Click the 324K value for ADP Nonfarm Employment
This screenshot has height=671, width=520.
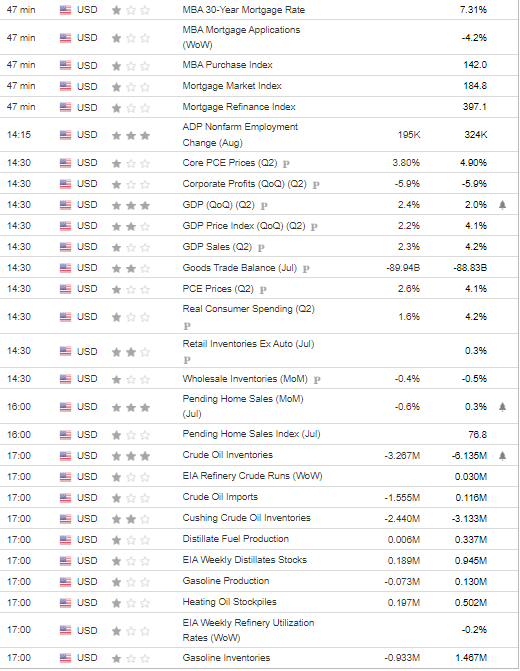click(475, 135)
